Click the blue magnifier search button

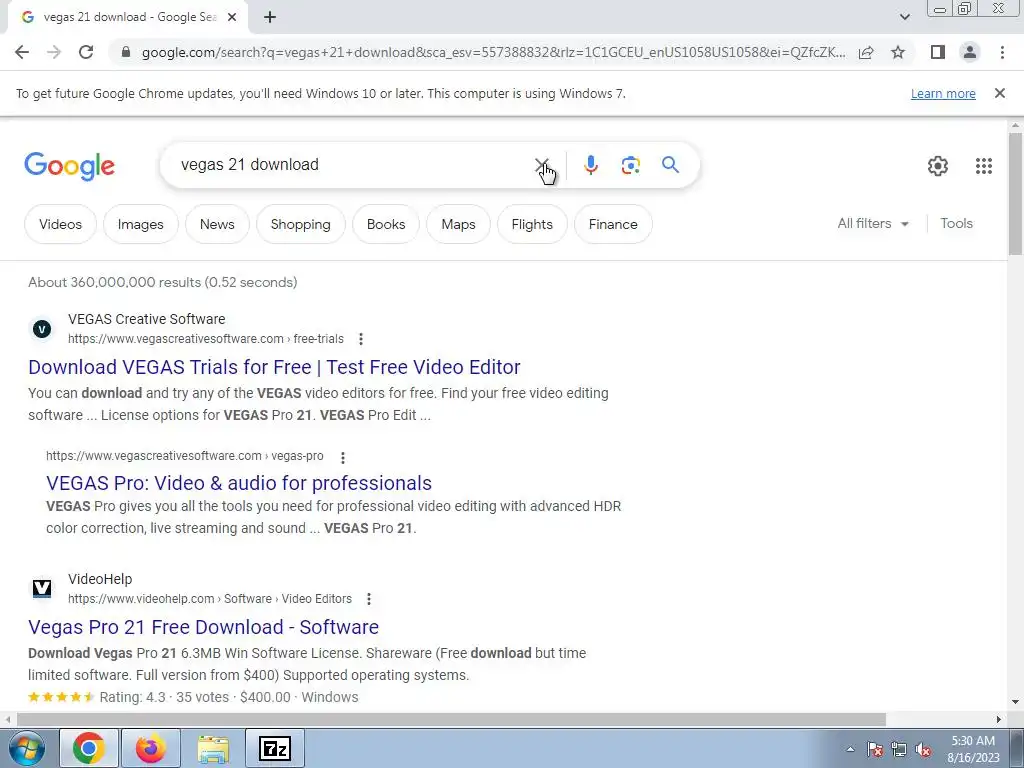pos(670,165)
